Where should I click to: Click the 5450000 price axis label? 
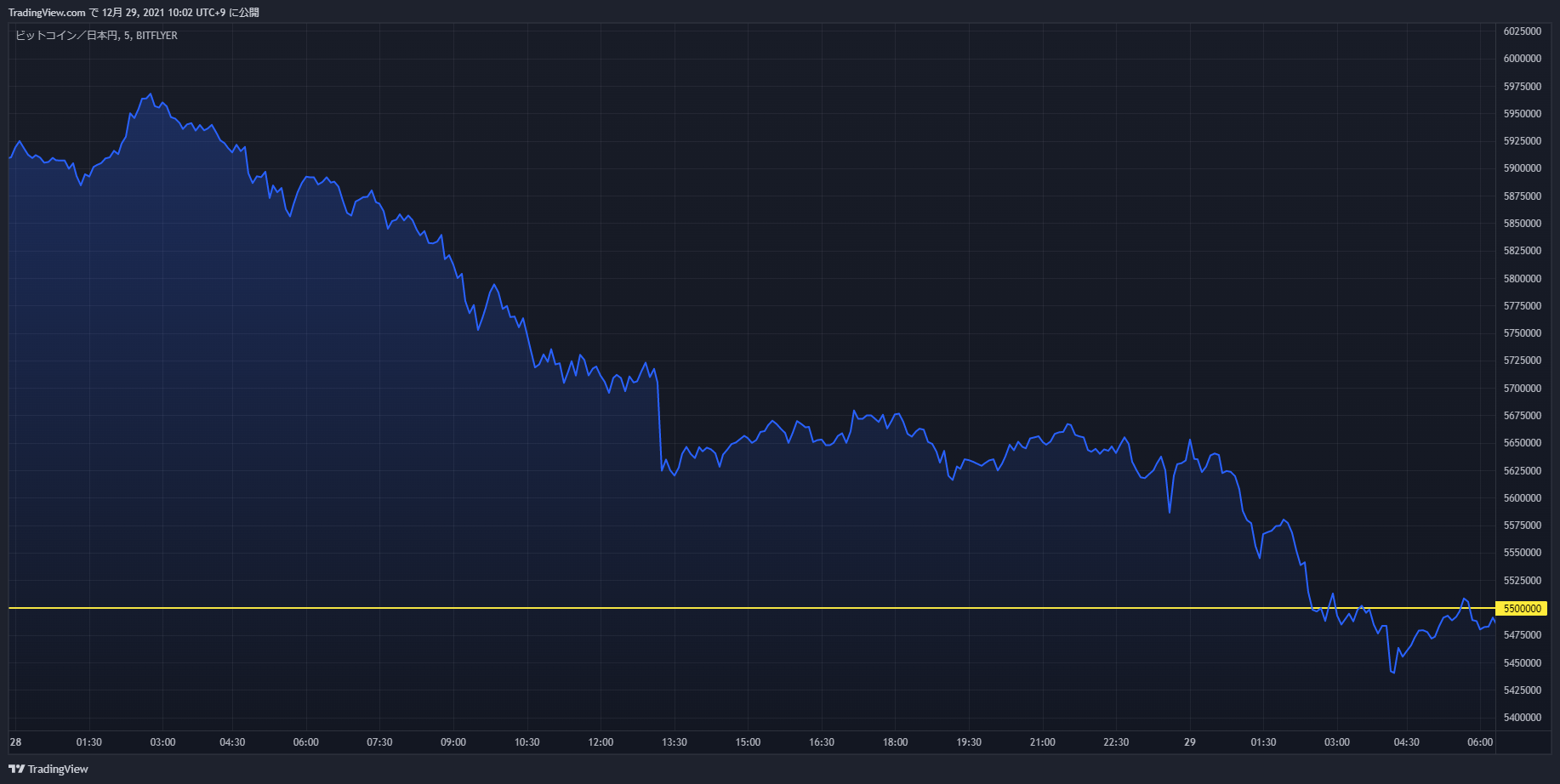(x=1522, y=663)
